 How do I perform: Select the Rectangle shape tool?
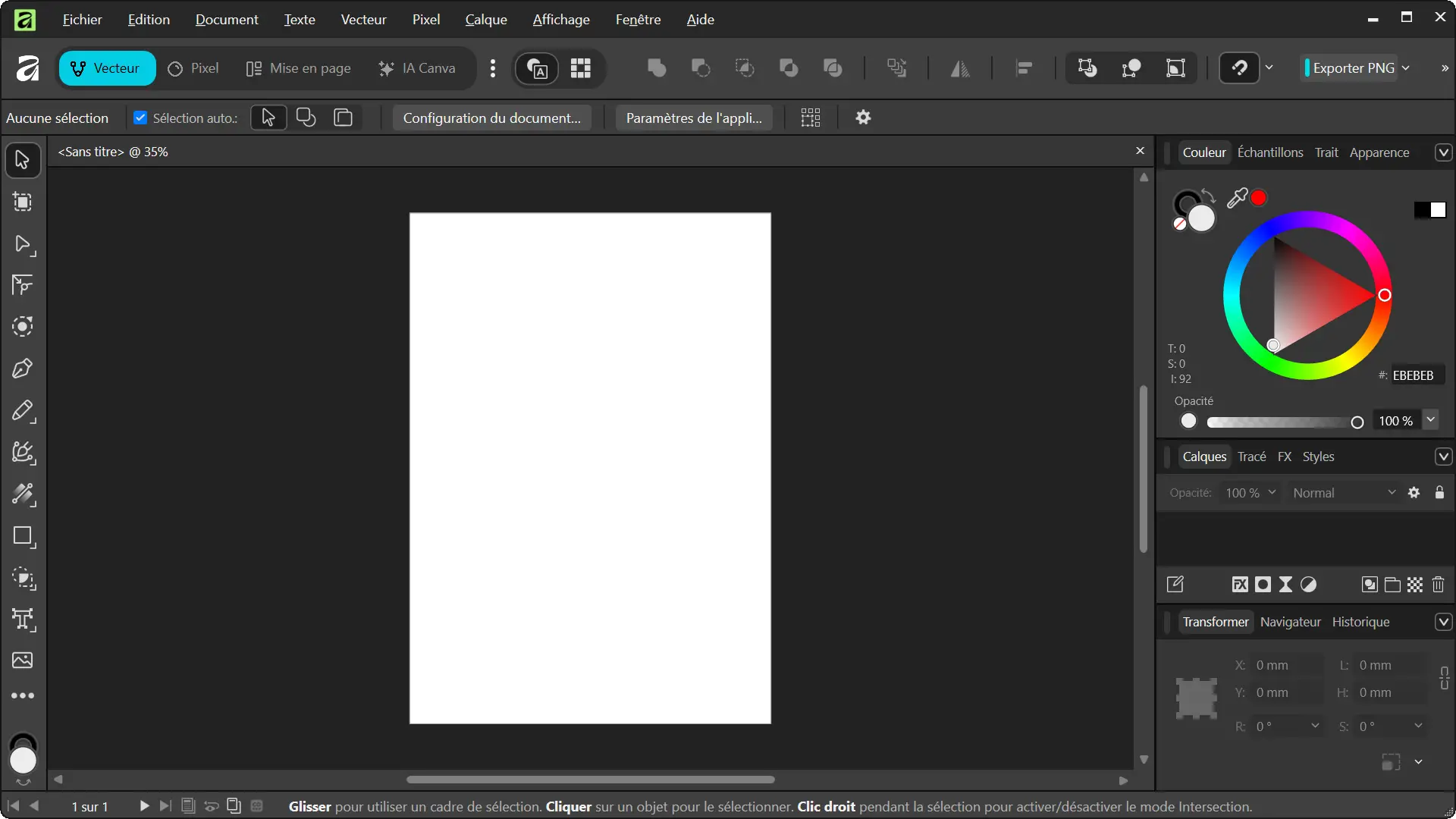(23, 537)
